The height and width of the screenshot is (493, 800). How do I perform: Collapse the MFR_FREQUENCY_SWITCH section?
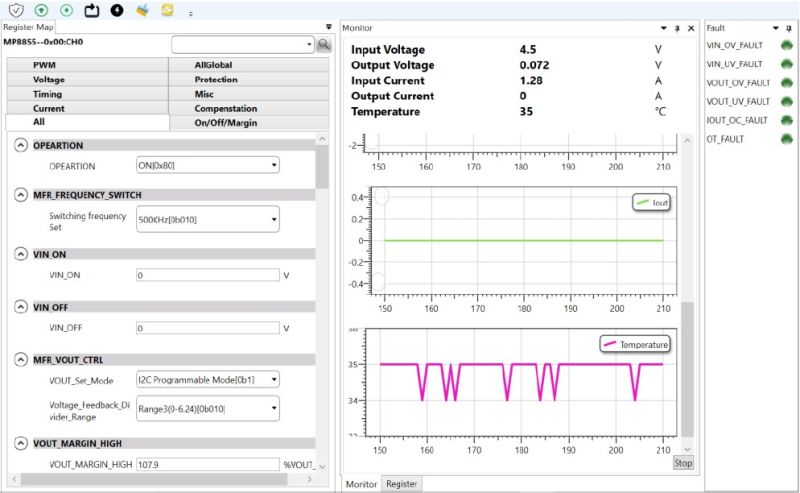[20, 195]
